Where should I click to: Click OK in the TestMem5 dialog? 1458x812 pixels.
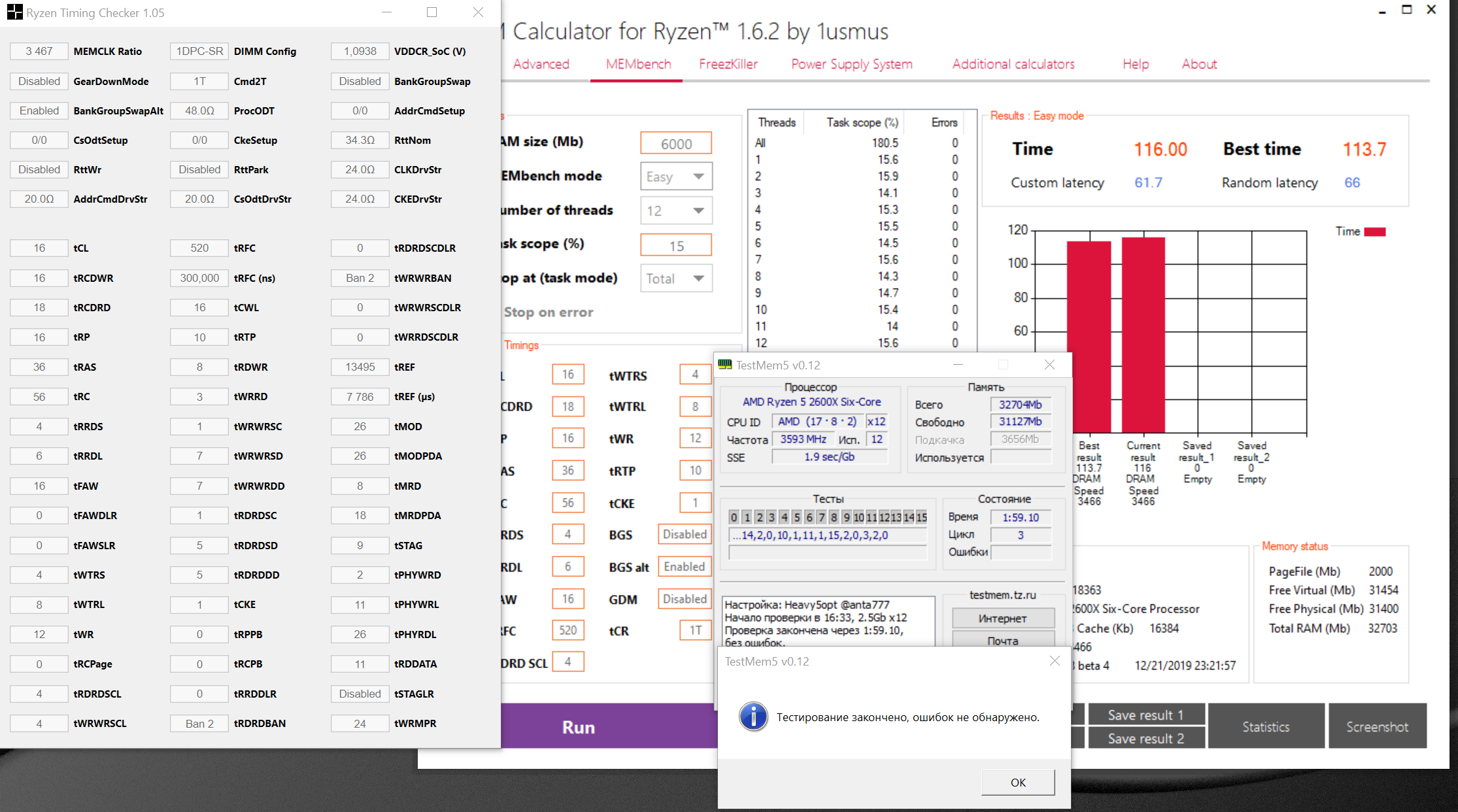coord(1017,782)
